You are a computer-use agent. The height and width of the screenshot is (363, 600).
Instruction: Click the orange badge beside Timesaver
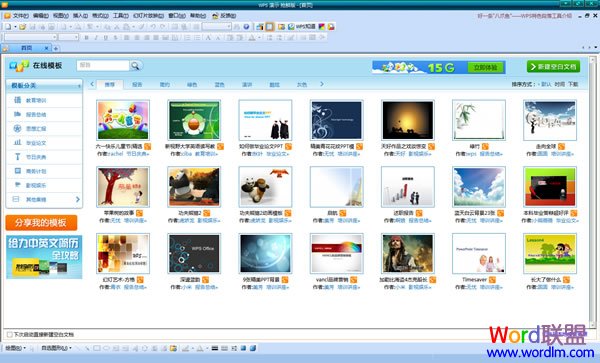click(492, 280)
